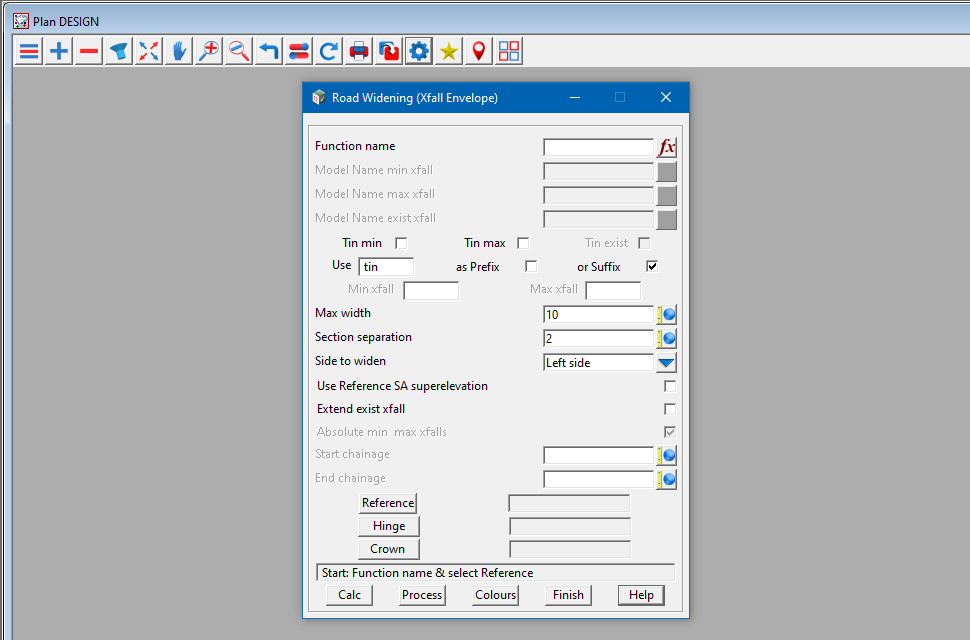Image resolution: width=970 pixels, height=640 pixels.
Task: Expand the Side to widen dropdown
Action: pos(666,363)
